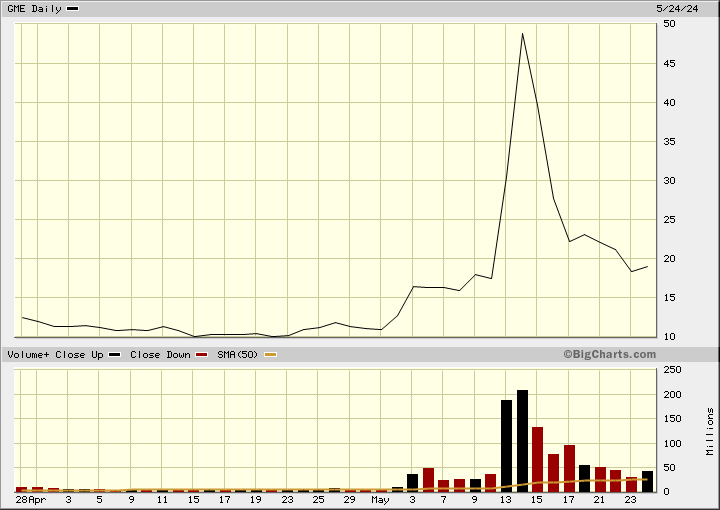Click the '30' price axis label
This screenshot has height=510, width=720.
[669, 180]
